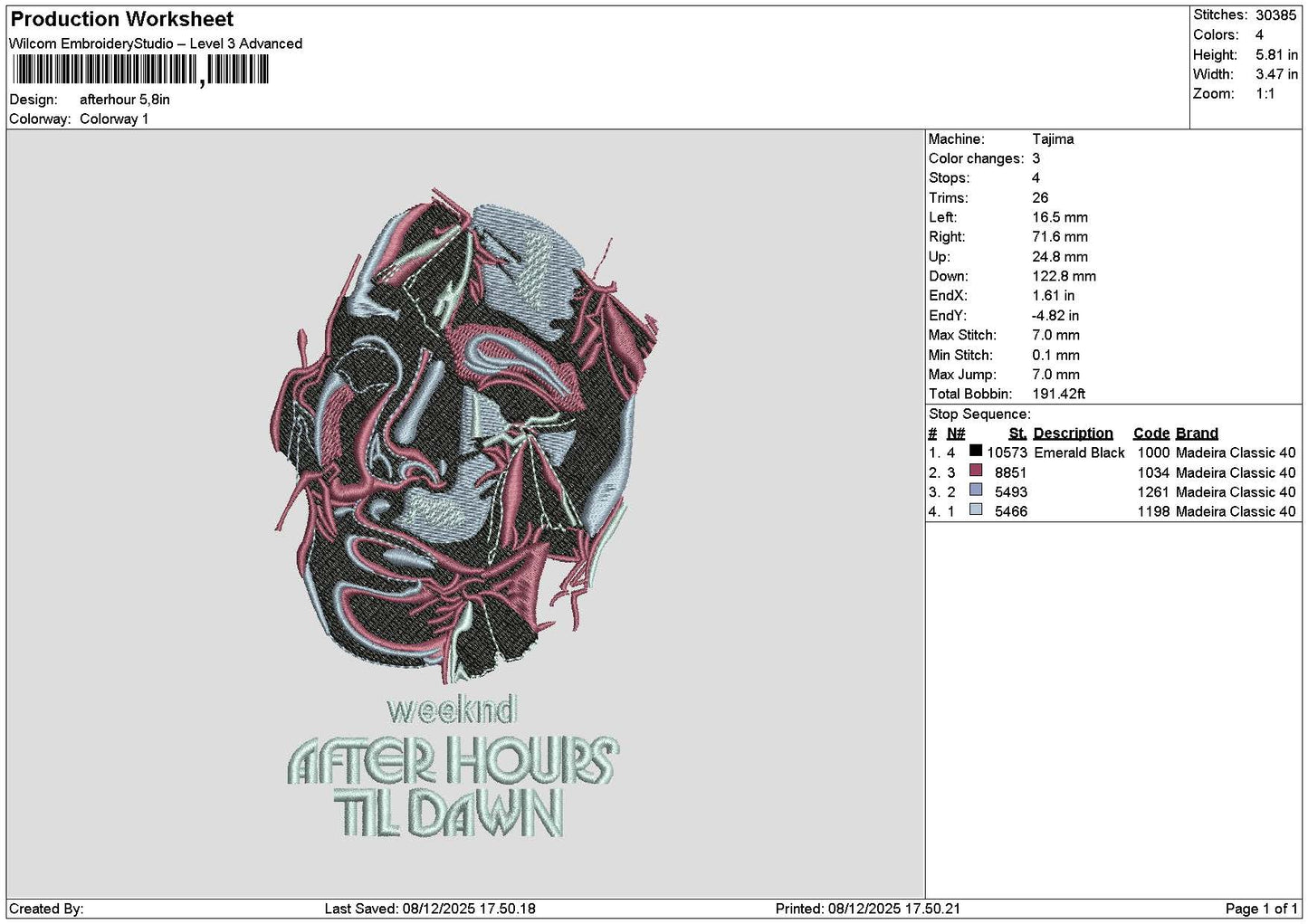
Task: Click Up value '24.8 mm'
Action: point(1060,257)
